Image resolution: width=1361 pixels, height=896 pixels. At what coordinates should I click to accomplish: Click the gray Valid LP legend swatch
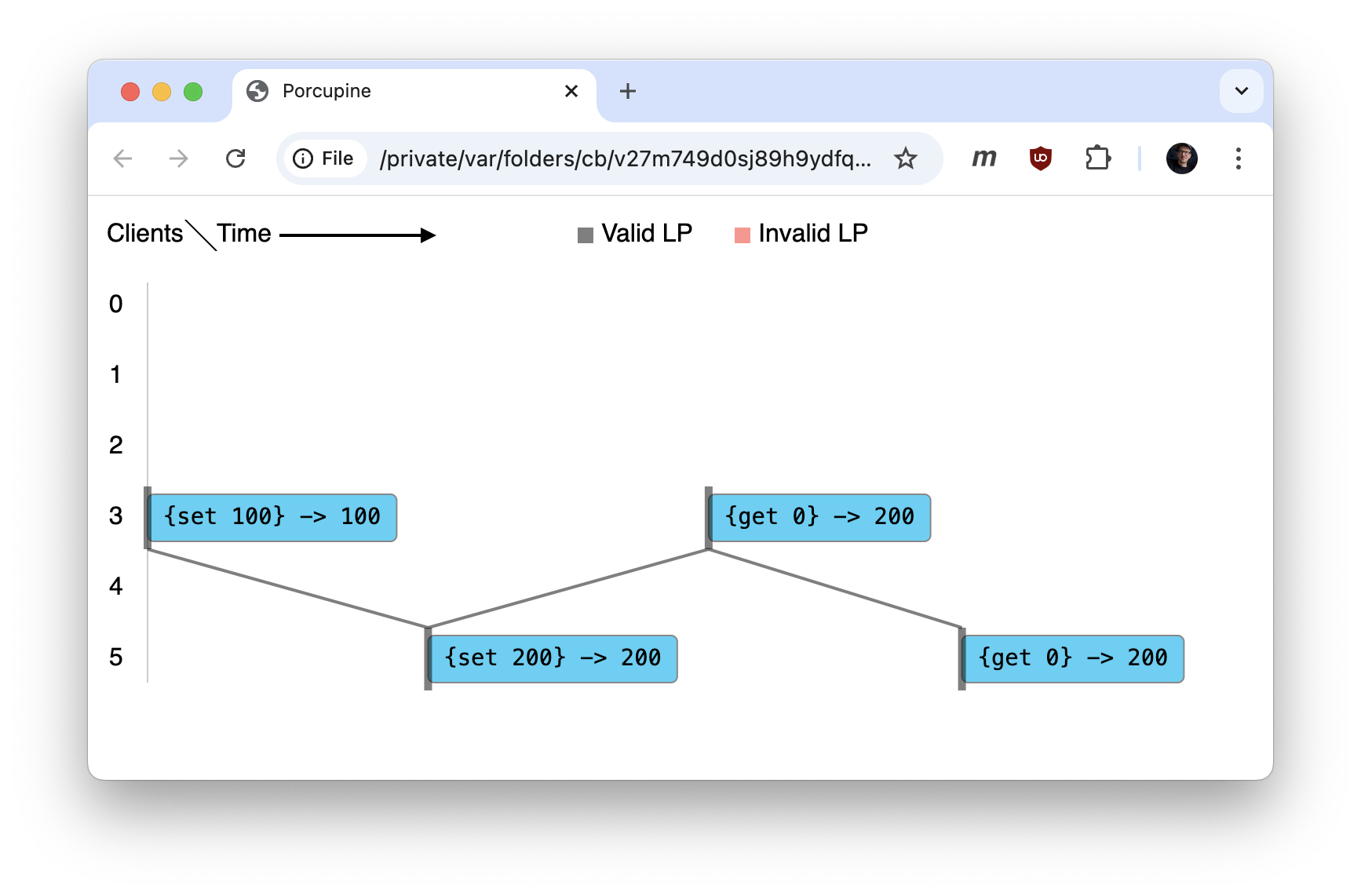(586, 235)
